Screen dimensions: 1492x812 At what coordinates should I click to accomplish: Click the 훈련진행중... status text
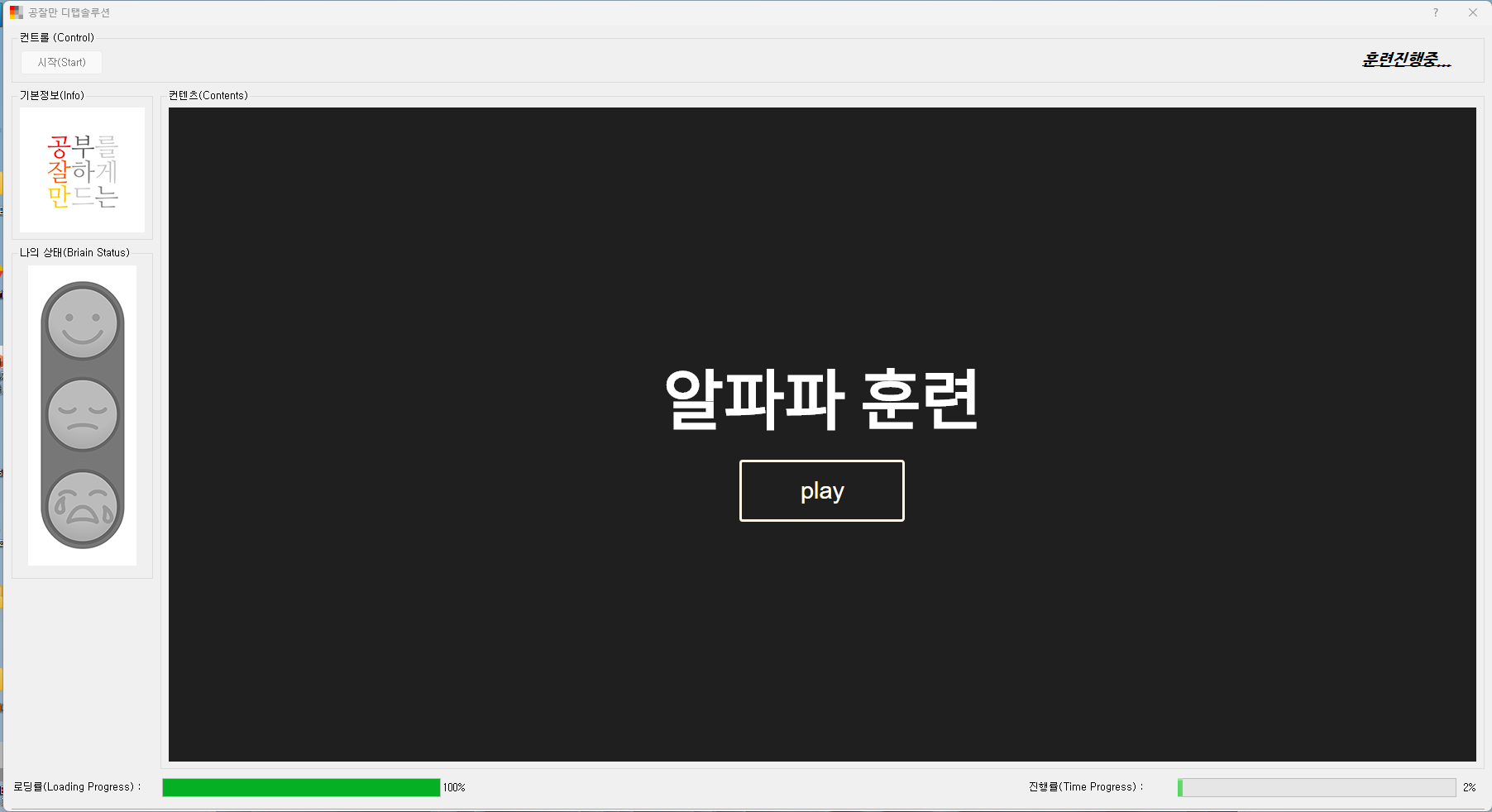point(1406,60)
